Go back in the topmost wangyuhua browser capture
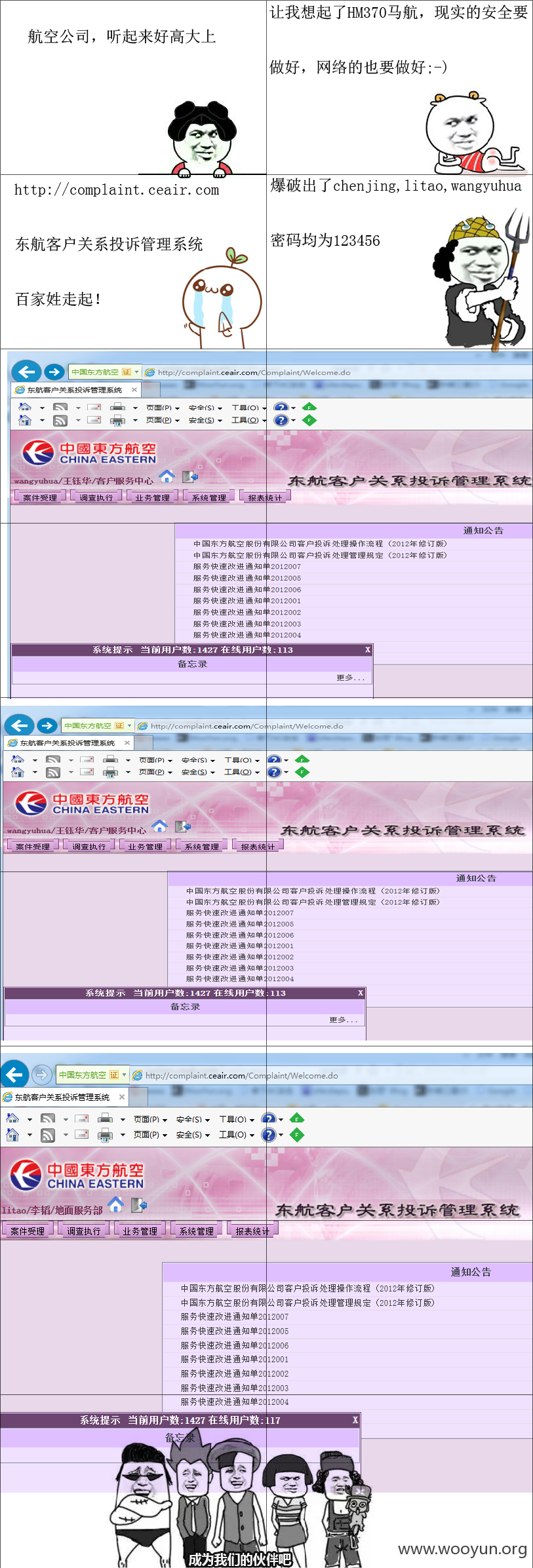 (26, 372)
